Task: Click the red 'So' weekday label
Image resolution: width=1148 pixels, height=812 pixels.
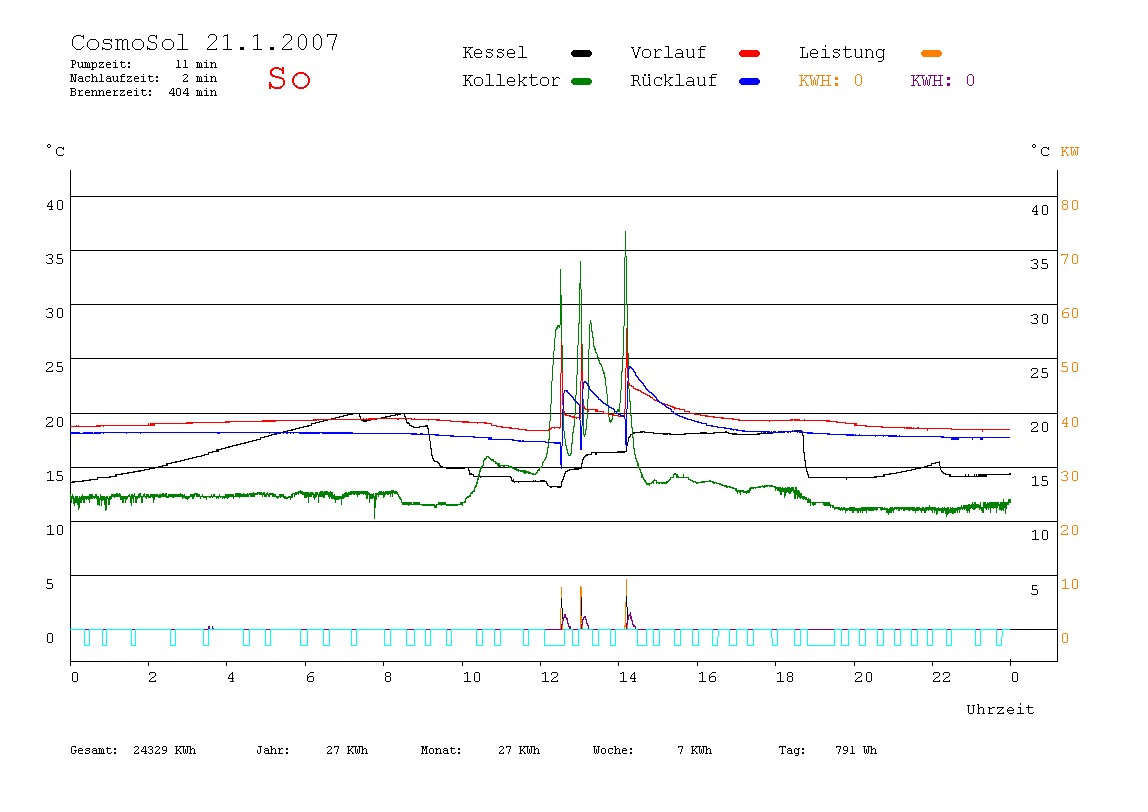Action: pos(289,78)
